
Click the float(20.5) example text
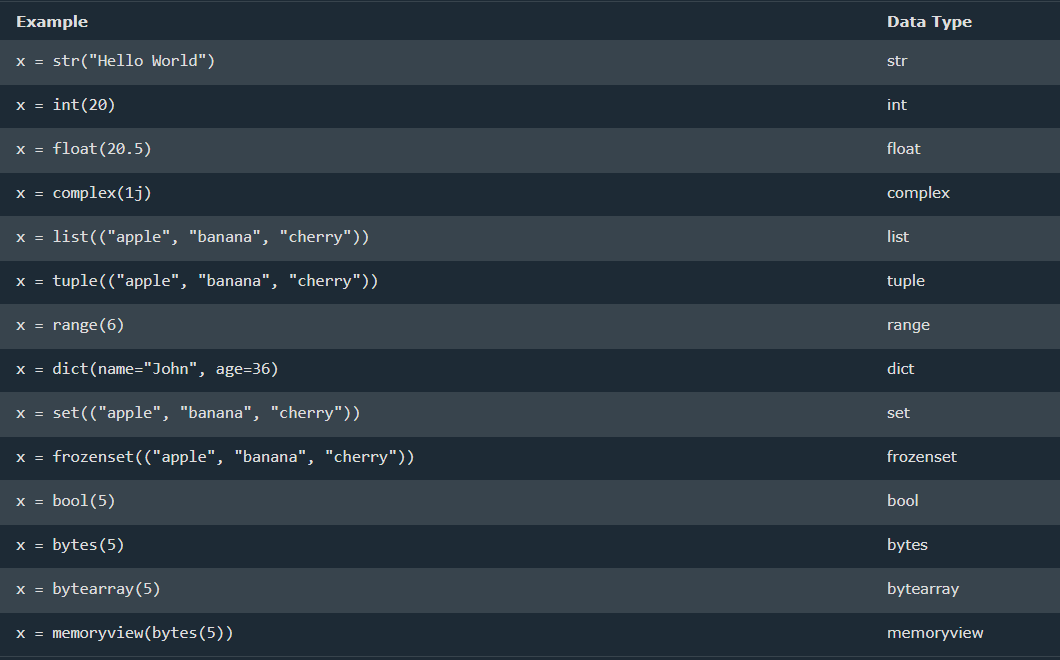pos(84,149)
